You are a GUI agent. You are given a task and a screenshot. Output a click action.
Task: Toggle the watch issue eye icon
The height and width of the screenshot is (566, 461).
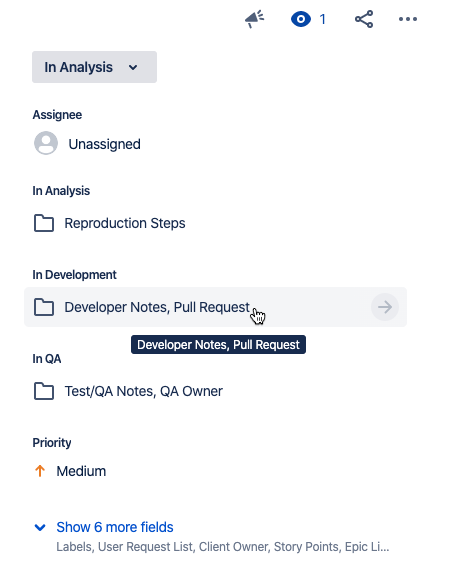[x=301, y=19]
